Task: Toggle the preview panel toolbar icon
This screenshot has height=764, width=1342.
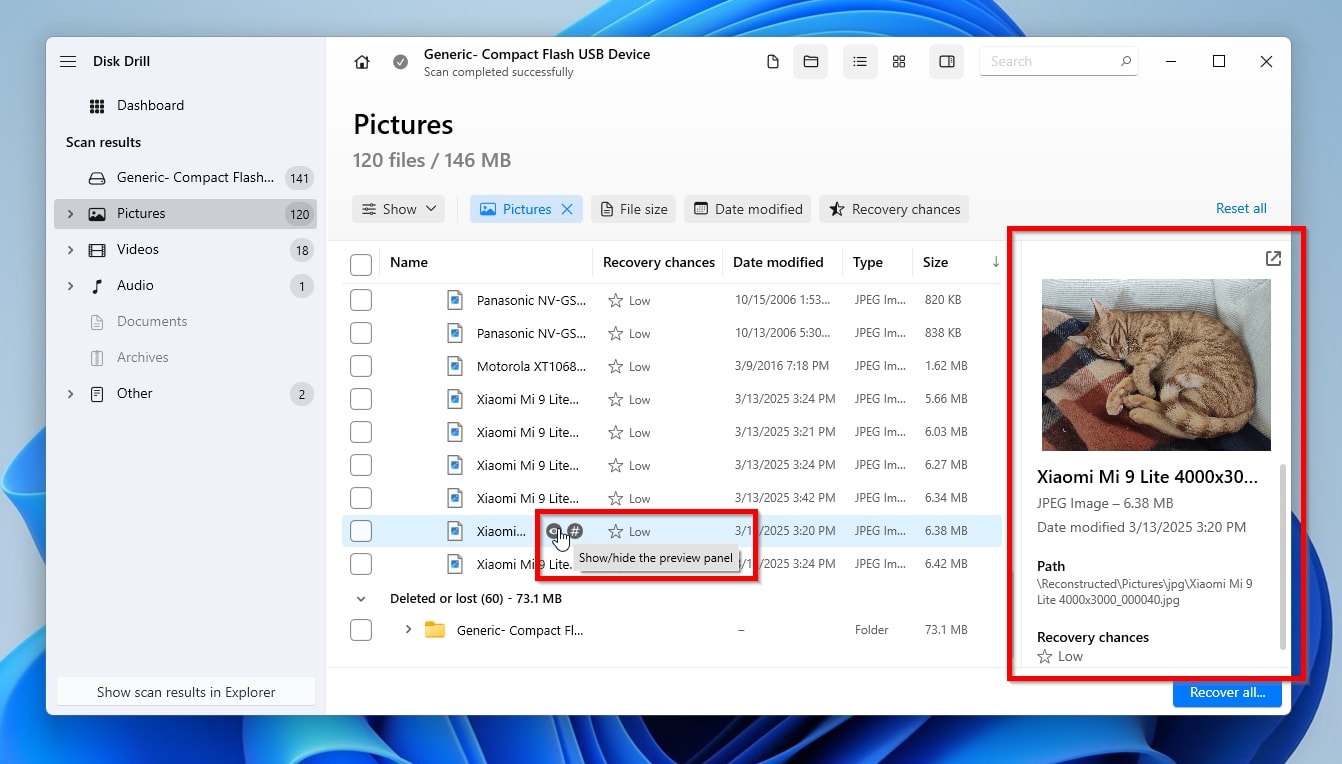Action: click(x=946, y=62)
